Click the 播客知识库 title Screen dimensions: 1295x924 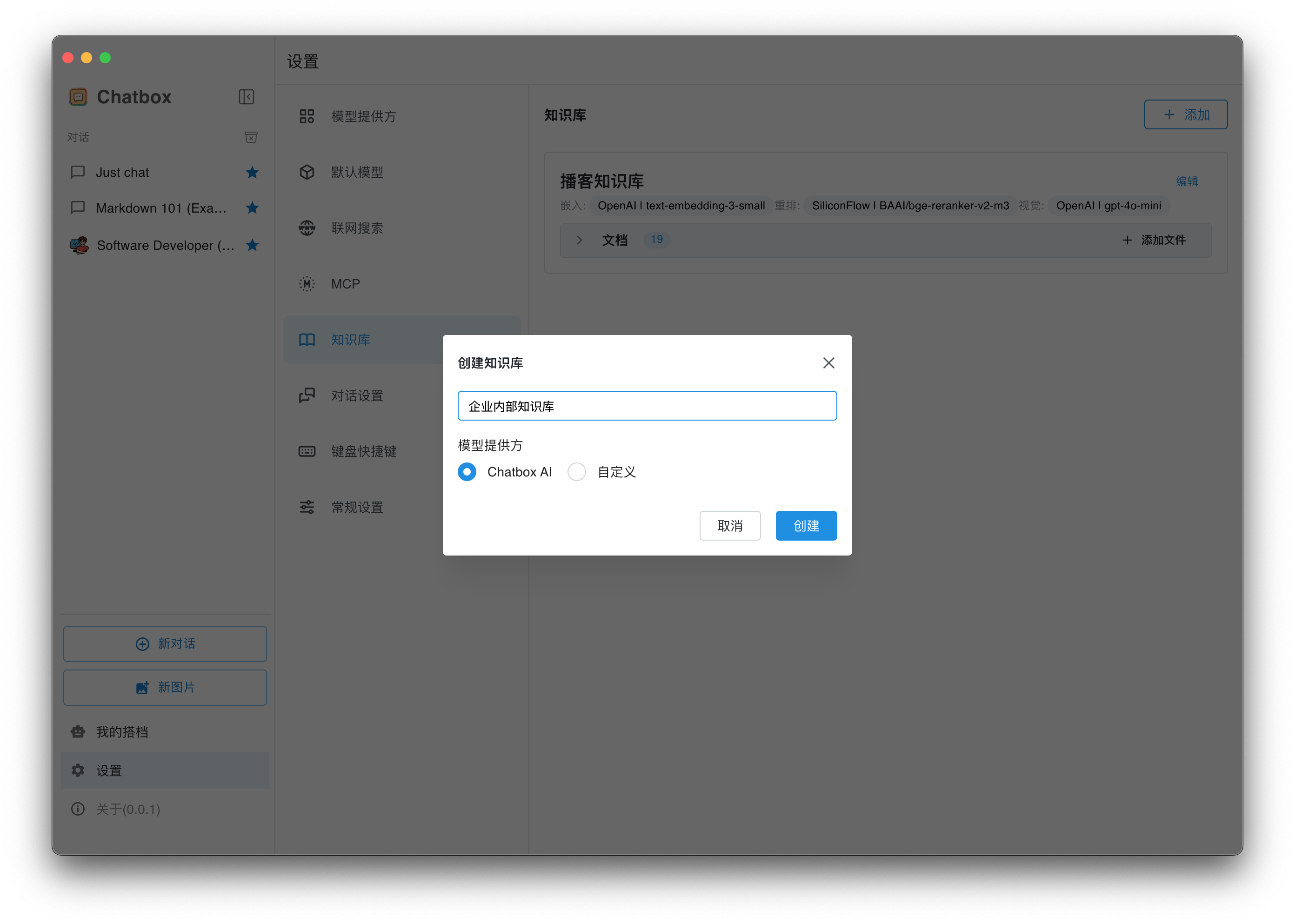pos(602,181)
